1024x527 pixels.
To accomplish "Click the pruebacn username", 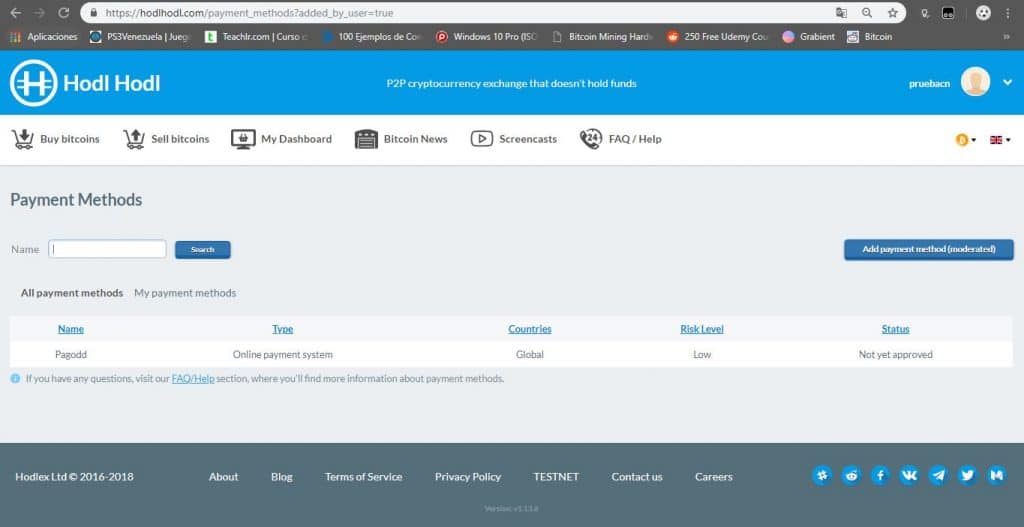I will tap(929, 84).
